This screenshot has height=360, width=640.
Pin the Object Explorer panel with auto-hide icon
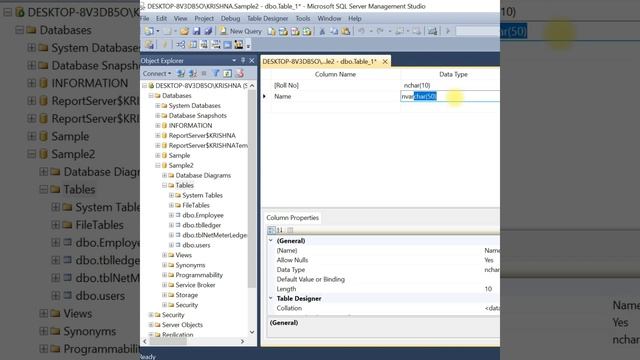[243, 60]
